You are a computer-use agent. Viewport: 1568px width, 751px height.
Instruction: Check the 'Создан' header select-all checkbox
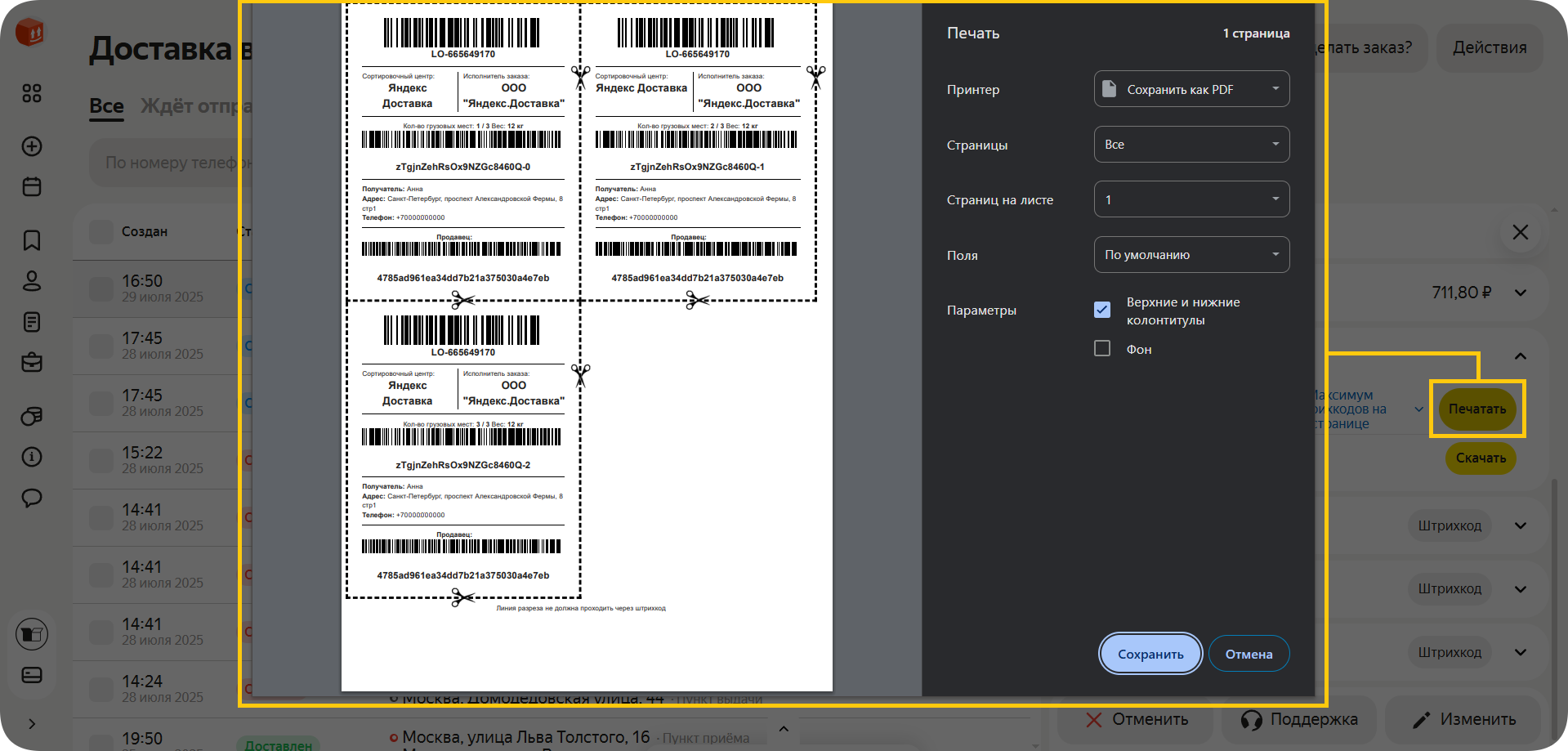point(101,232)
